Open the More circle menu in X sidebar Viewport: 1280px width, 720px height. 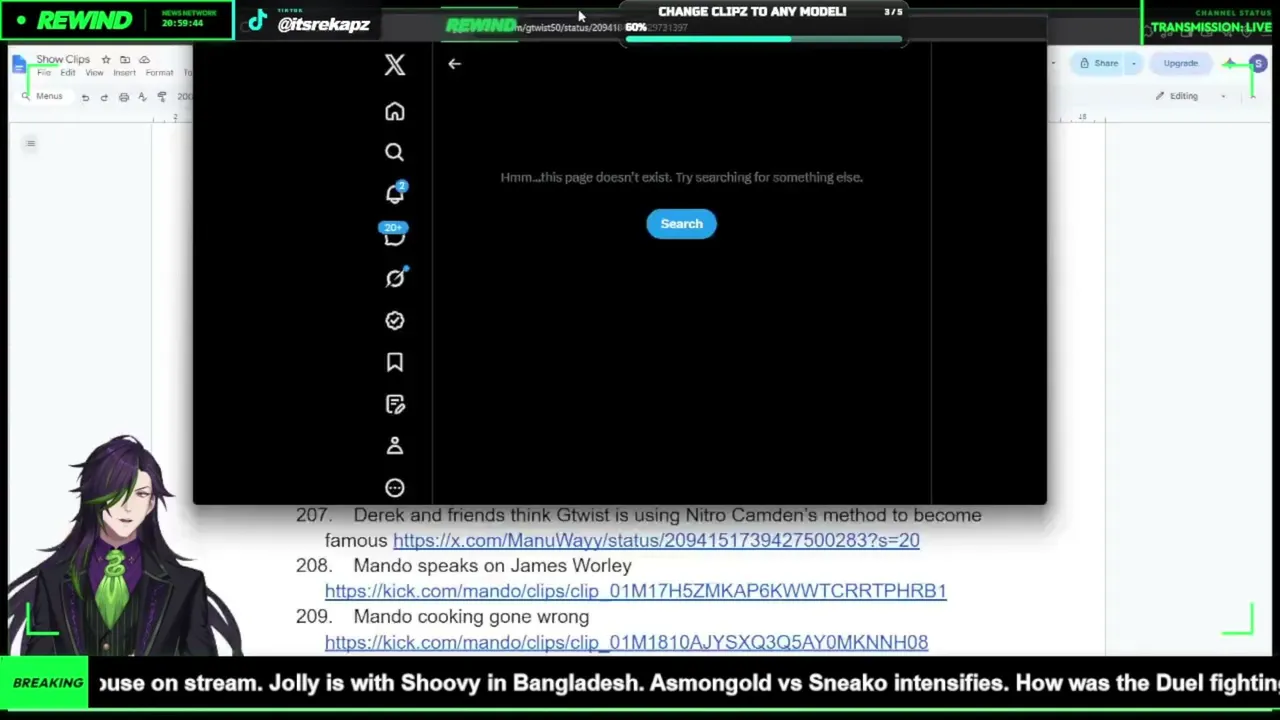(395, 488)
